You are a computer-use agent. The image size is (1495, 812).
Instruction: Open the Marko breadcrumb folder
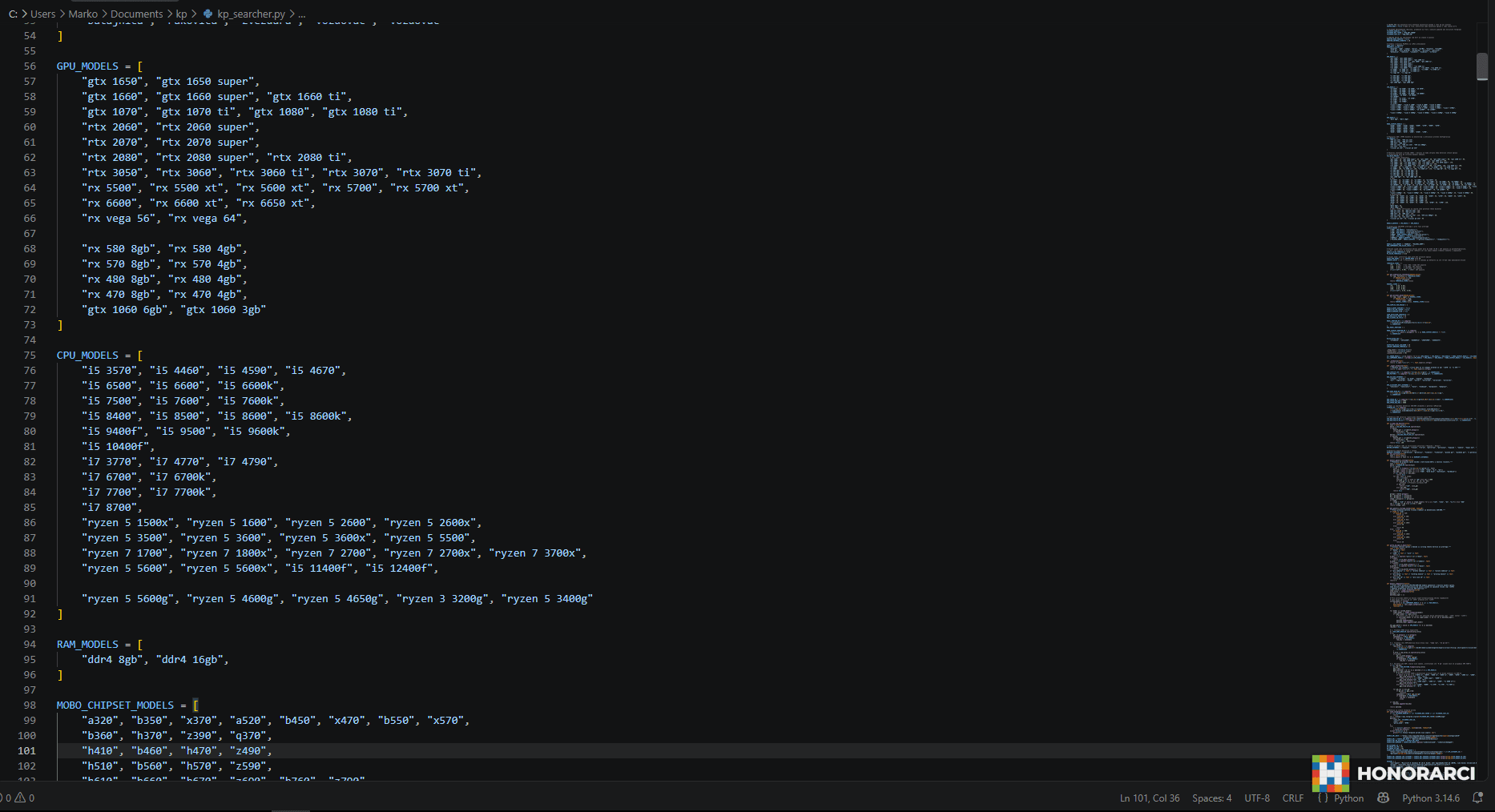[x=83, y=14]
